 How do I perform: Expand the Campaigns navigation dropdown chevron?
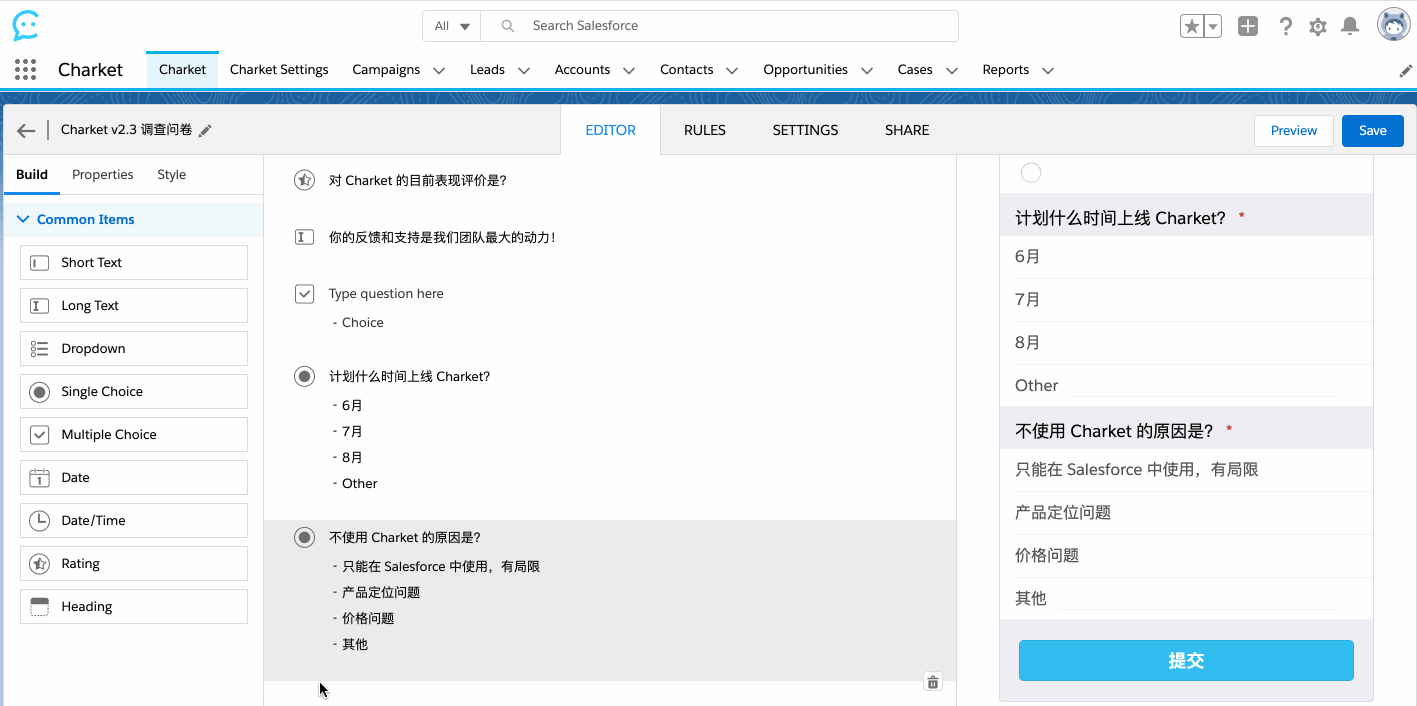[439, 71]
